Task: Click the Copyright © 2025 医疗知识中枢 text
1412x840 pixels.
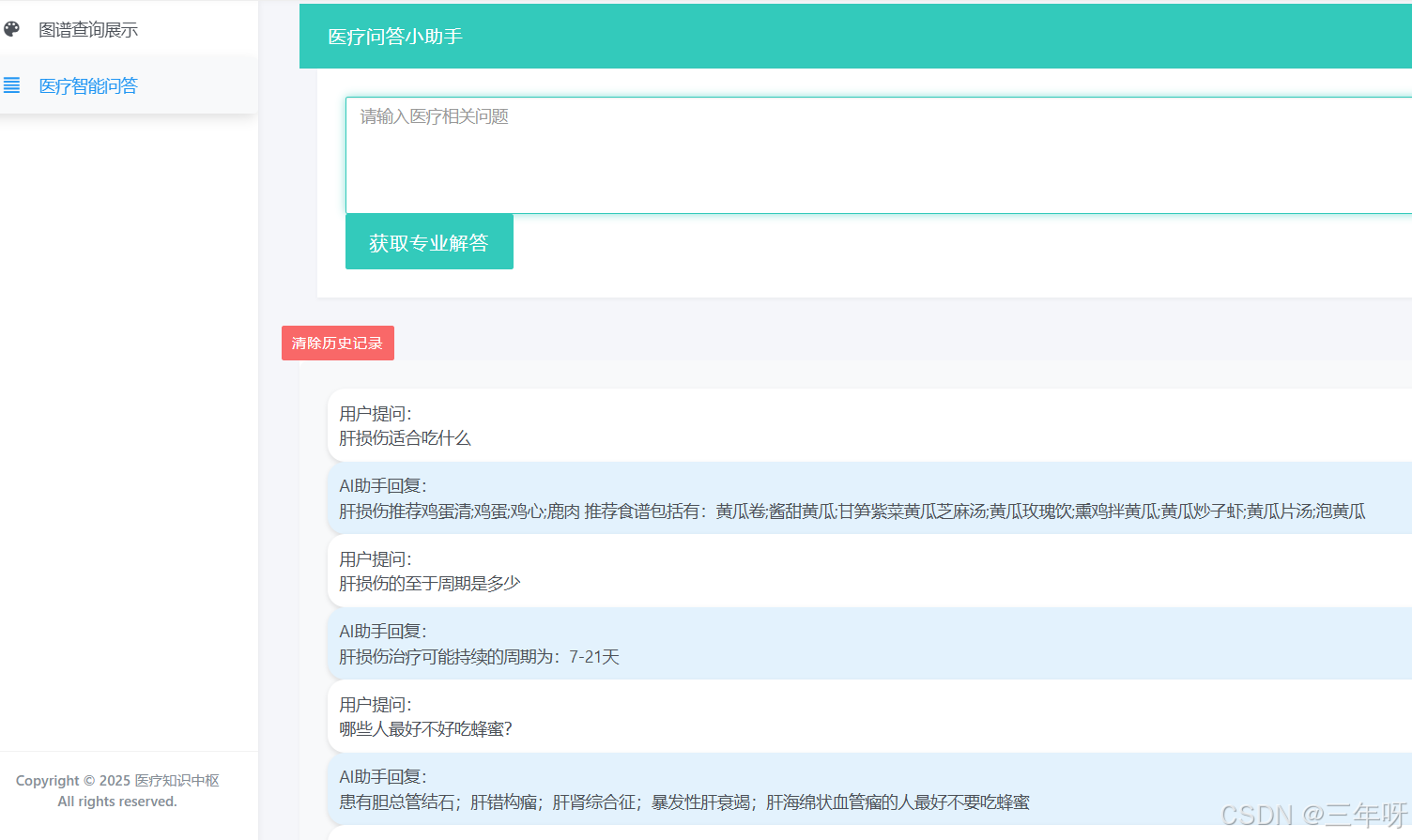Action: pyautogui.click(x=117, y=781)
